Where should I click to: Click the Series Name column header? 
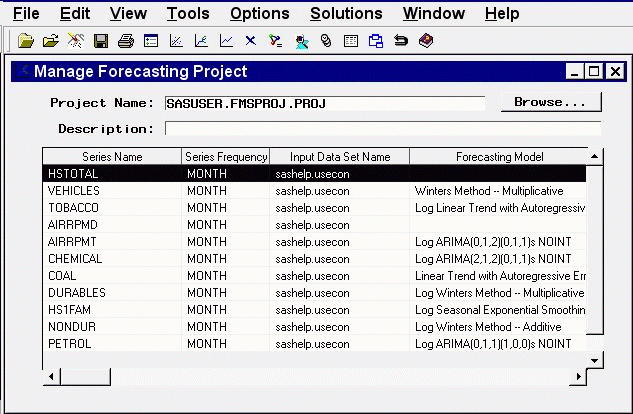pyautogui.click(x=111, y=157)
